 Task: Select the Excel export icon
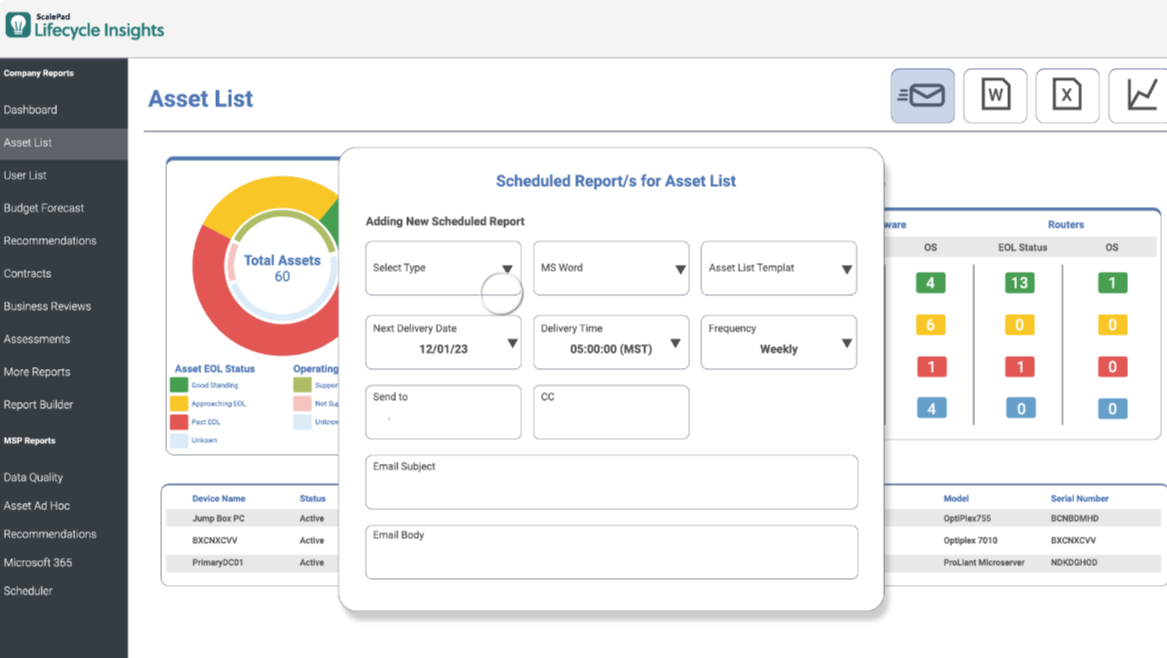click(1066, 95)
